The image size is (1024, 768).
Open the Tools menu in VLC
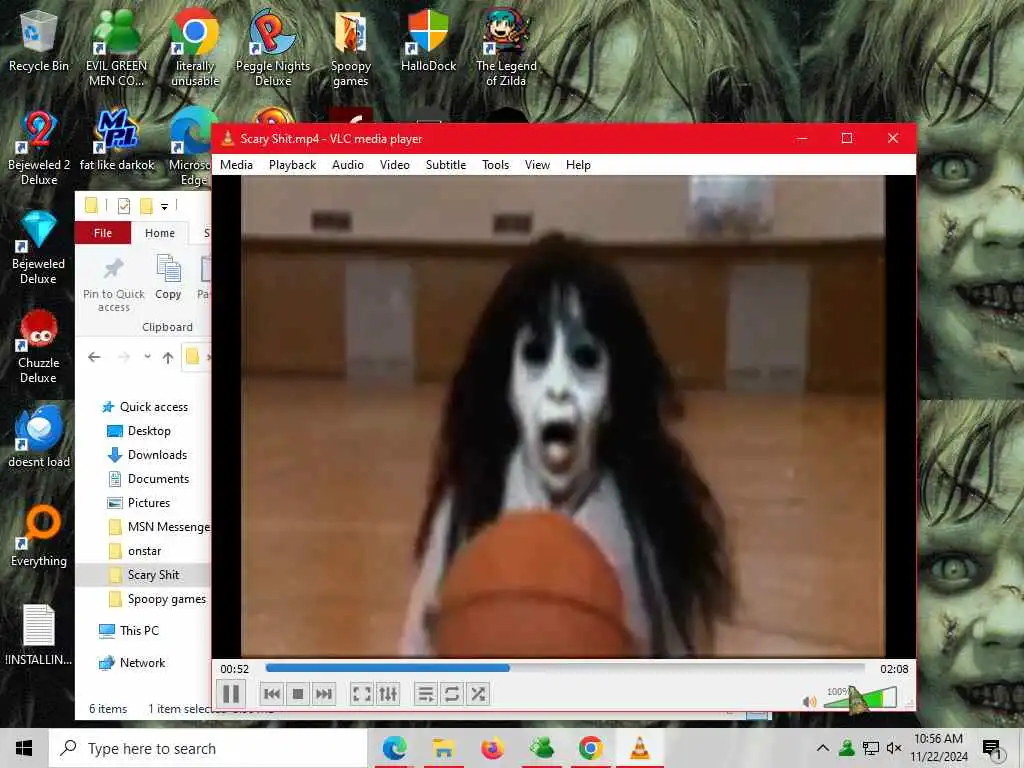point(495,165)
